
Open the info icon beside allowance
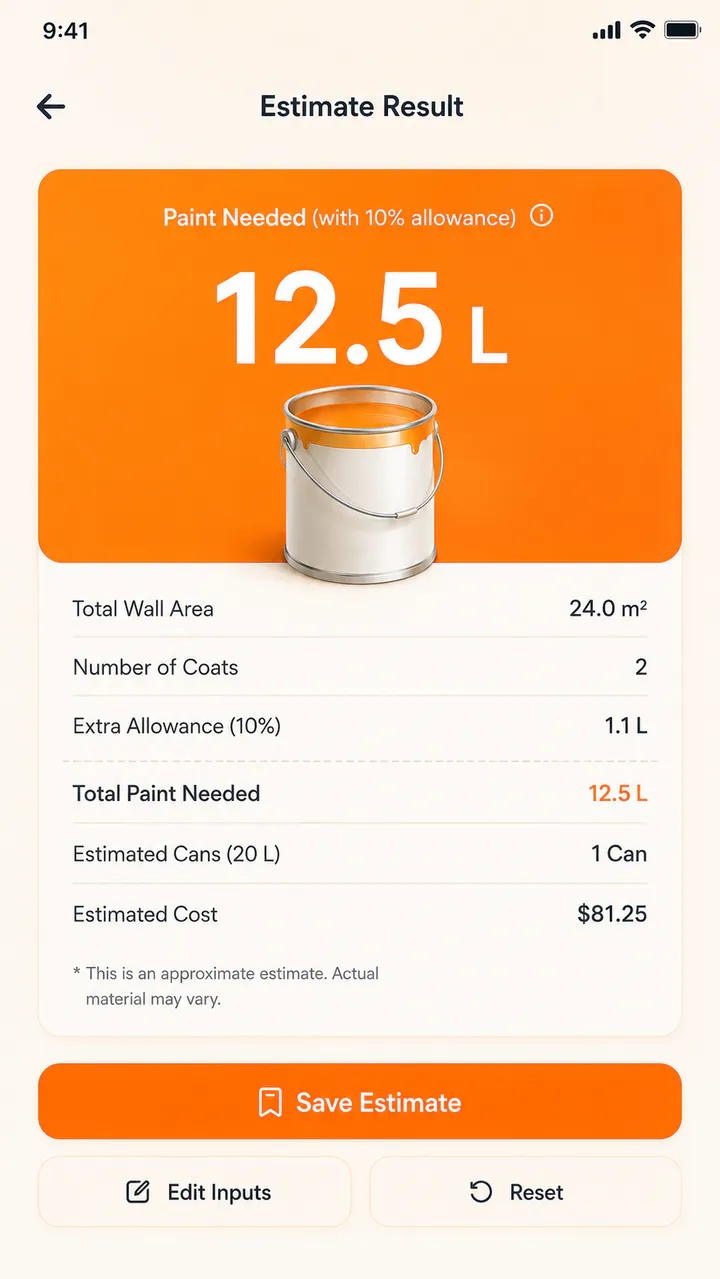pyautogui.click(x=541, y=216)
